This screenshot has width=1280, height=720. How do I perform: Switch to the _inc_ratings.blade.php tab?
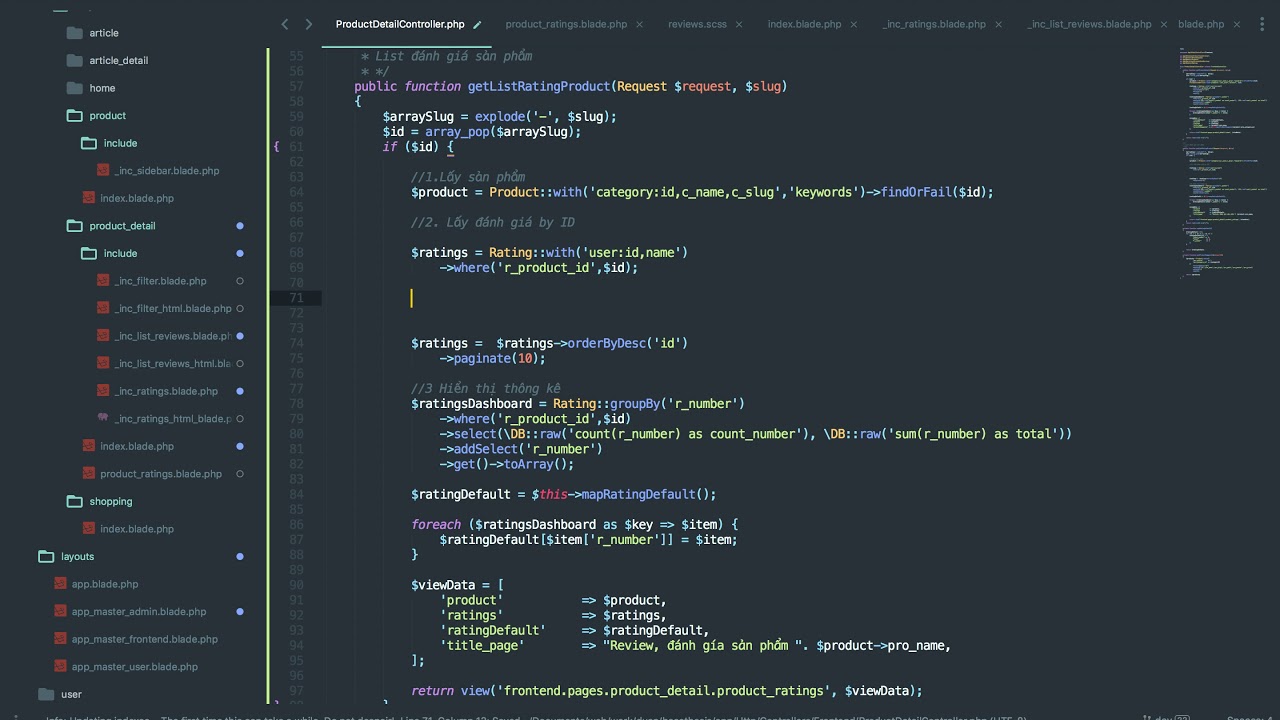point(934,24)
